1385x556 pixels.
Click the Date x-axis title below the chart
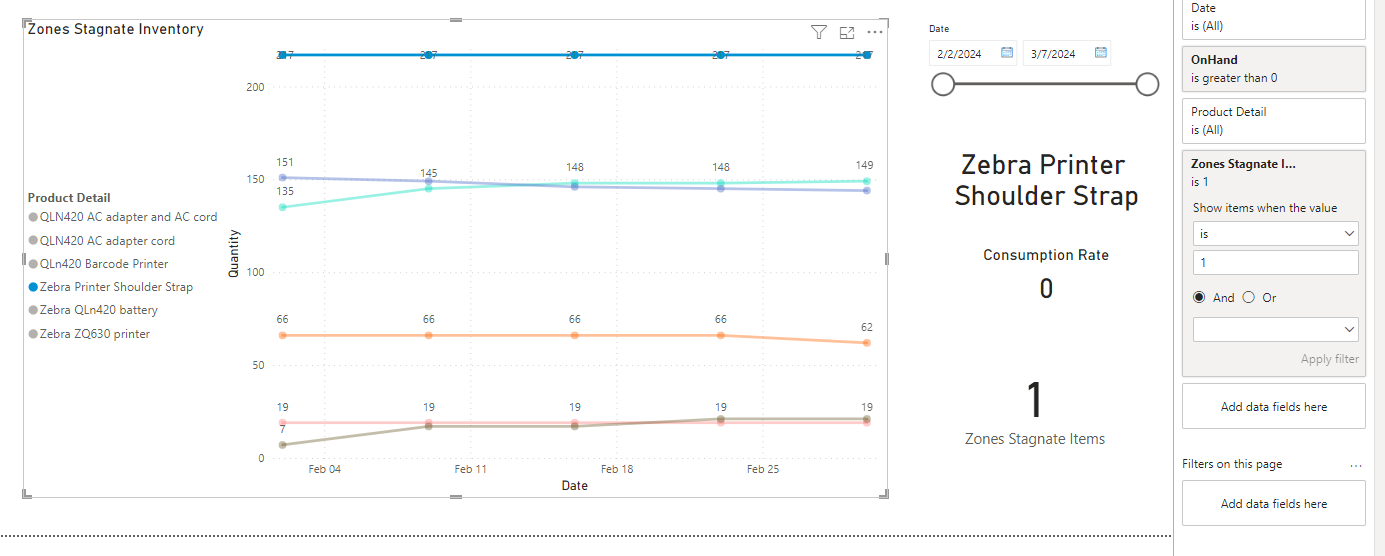(574, 486)
